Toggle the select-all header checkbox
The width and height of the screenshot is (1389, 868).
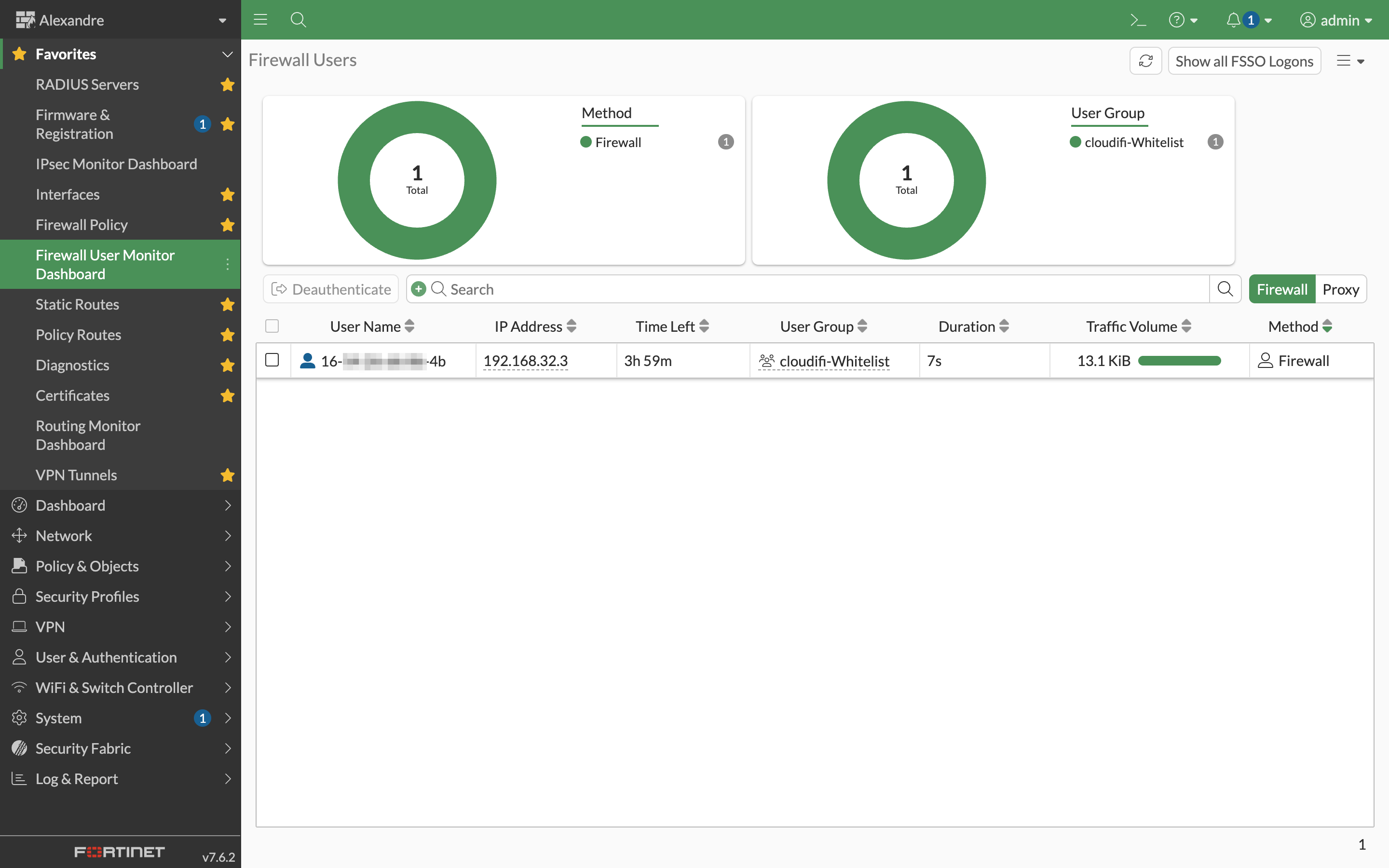point(272,326)
